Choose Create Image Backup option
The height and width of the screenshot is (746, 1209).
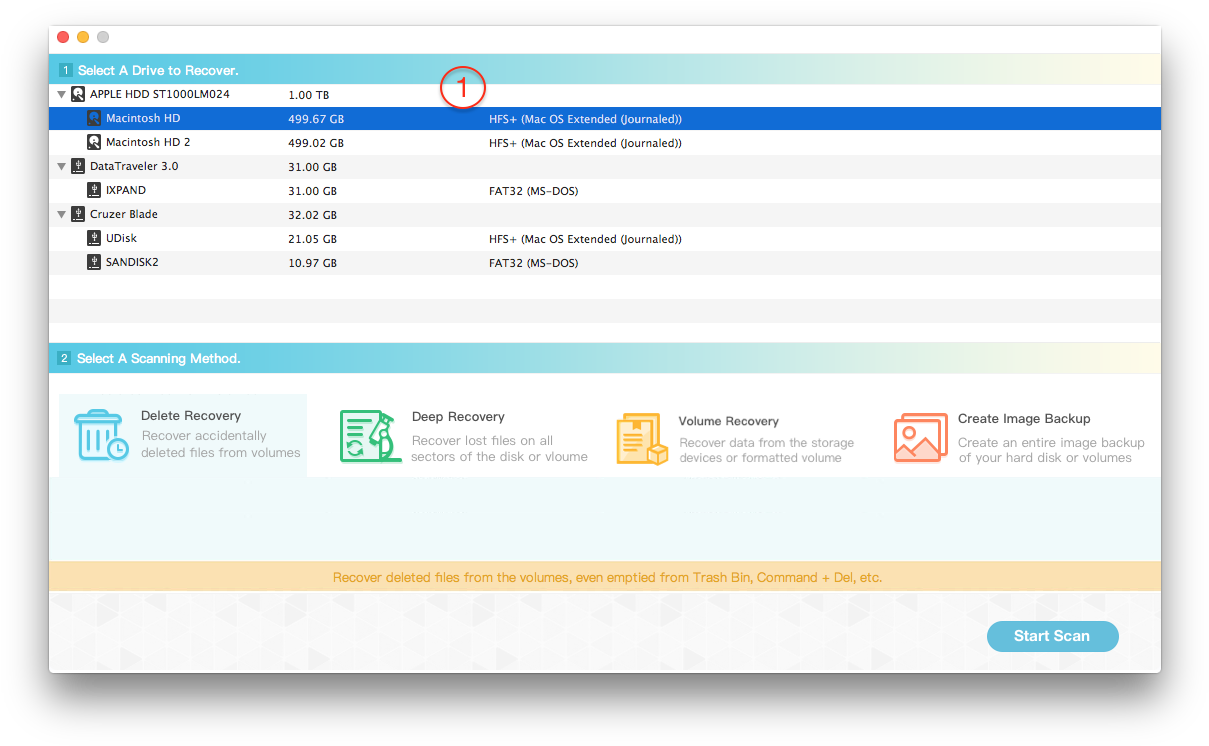point(1019,438)
